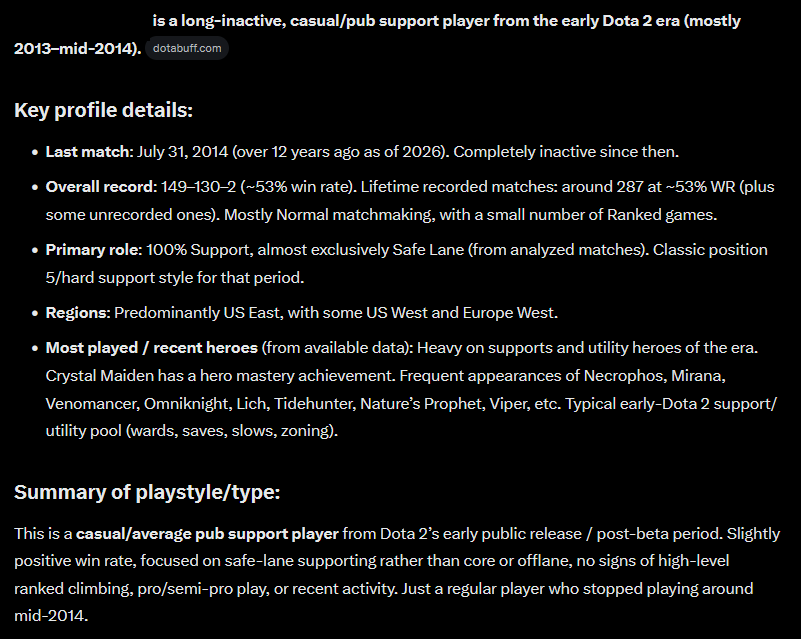801x639 pixels.
Task: Click the bullet dot before "Primary role"
Action: point(35,250)
